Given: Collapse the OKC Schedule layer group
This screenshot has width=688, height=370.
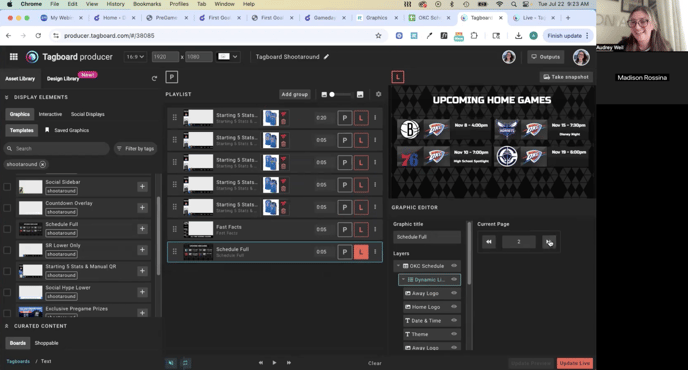Looking at the screenshot, I should 398,266.
